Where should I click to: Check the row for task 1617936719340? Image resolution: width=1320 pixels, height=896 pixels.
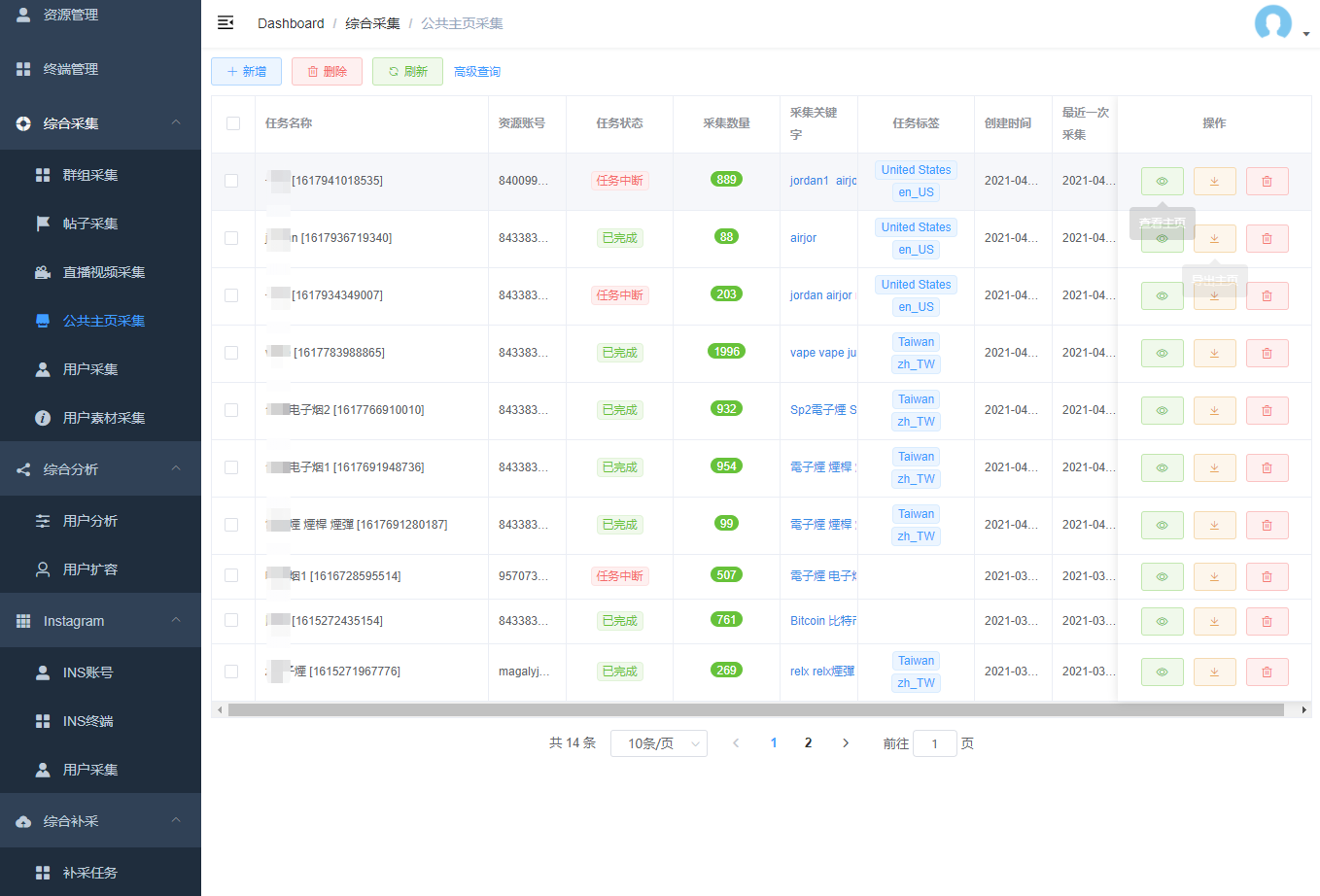(231, 238)
